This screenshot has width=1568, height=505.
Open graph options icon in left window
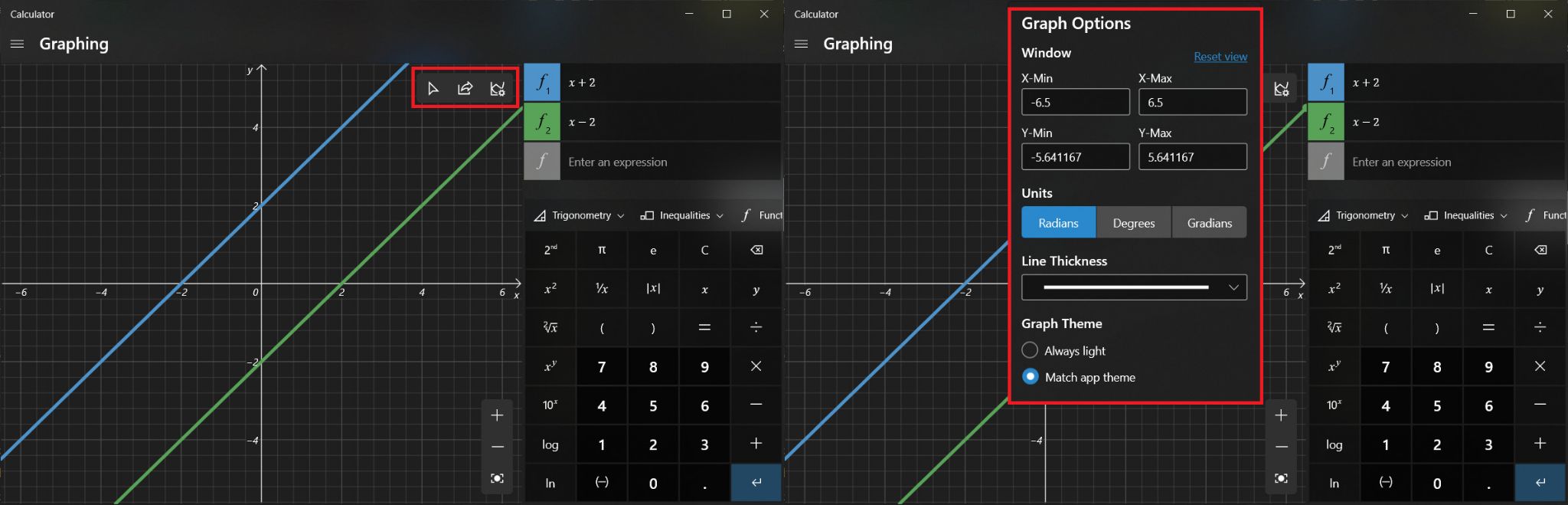click(x=498, y=88)
